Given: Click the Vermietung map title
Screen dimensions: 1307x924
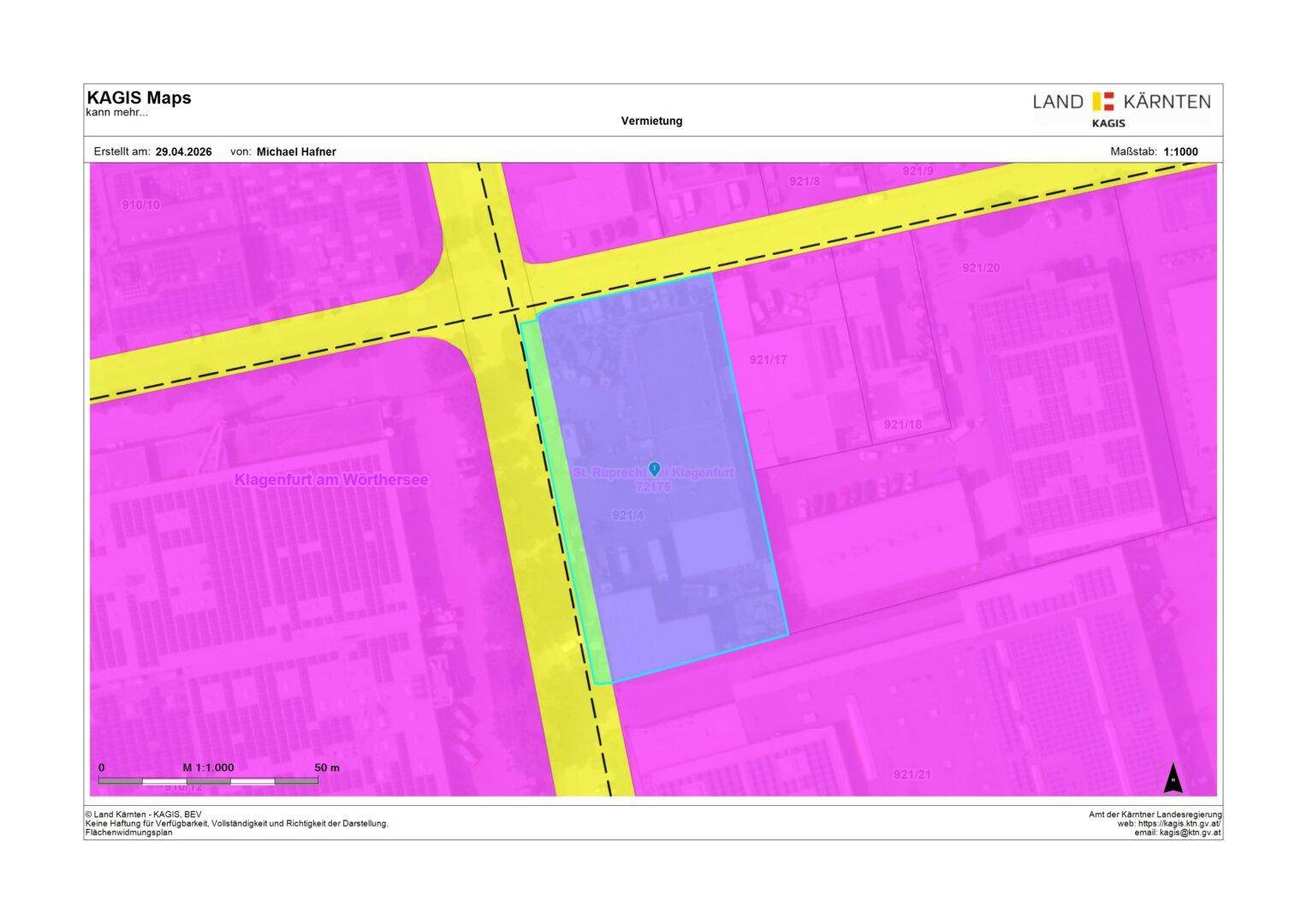Looking at the screenshot, I should pyautogui.click(x=651, y=121).
